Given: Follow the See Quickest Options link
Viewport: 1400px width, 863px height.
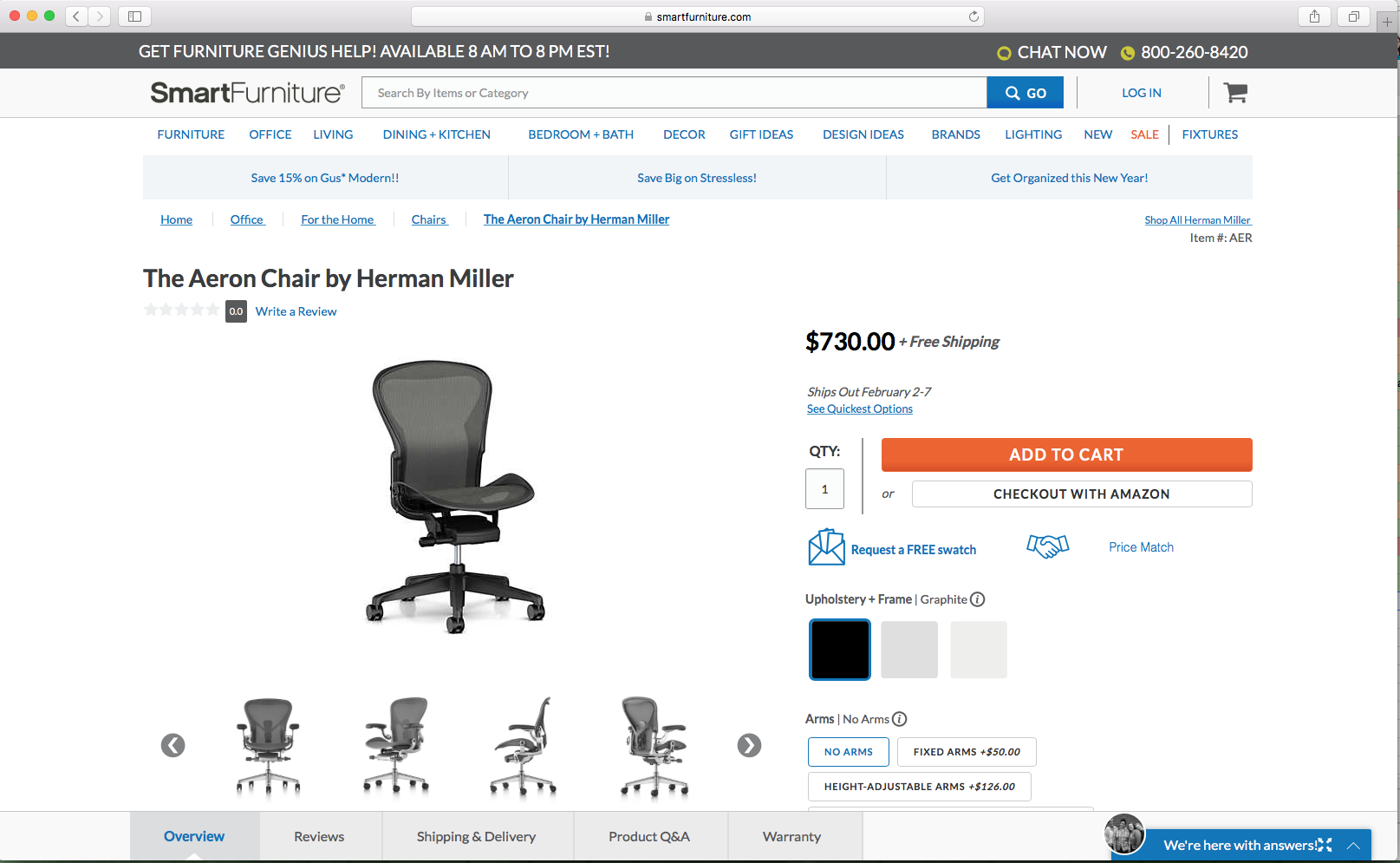Looking at the screenshot, I should pyautogui.click(x=860, y=409).
